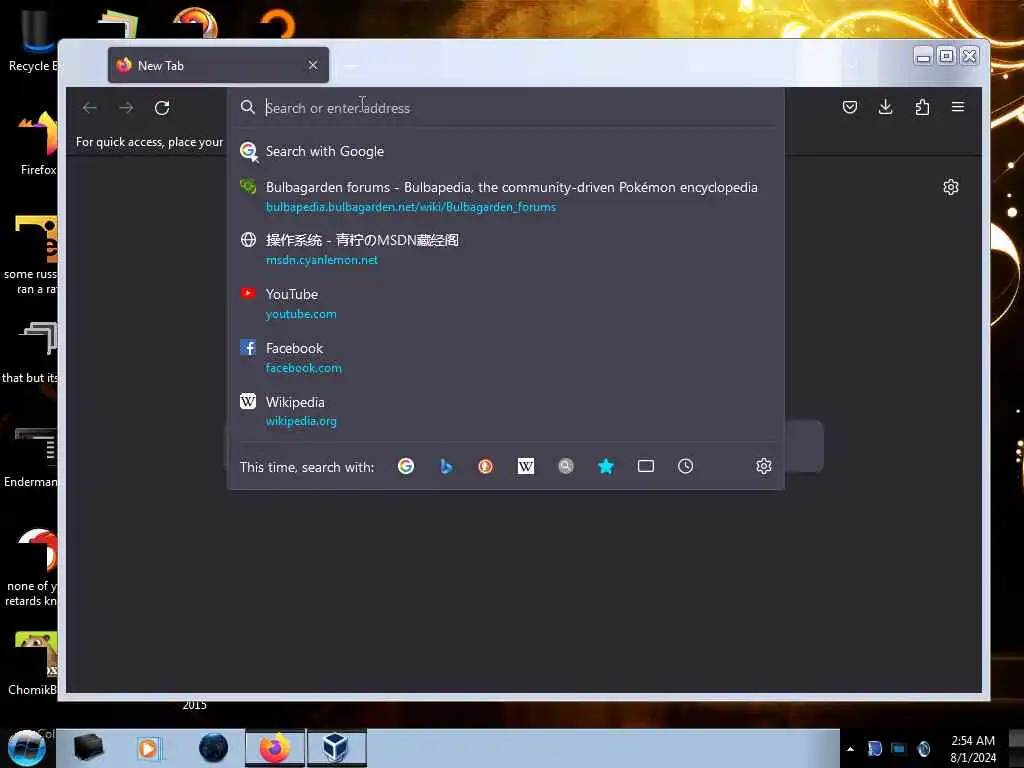Open the Windows Start orb
This screenshot has width=1024, height=768.
(26, 748)
